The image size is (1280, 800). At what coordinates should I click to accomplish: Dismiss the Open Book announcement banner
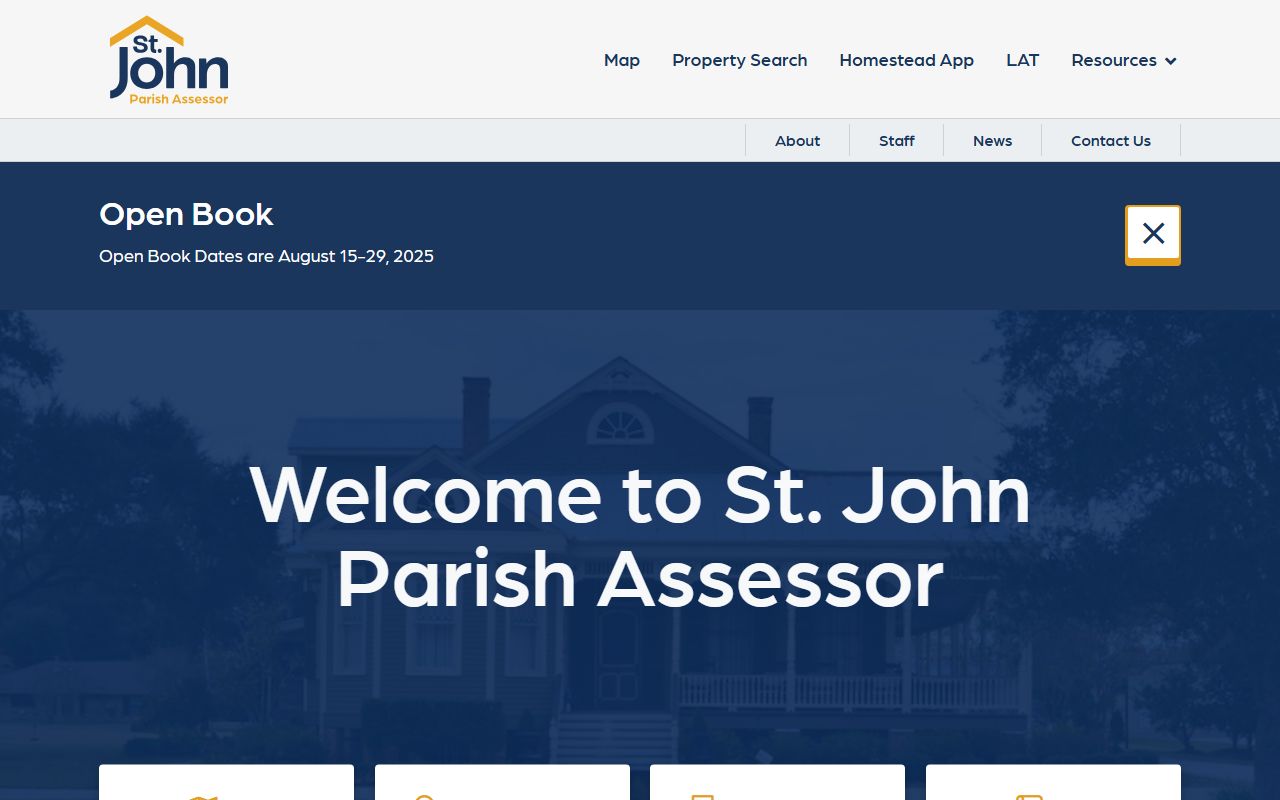1153,235
